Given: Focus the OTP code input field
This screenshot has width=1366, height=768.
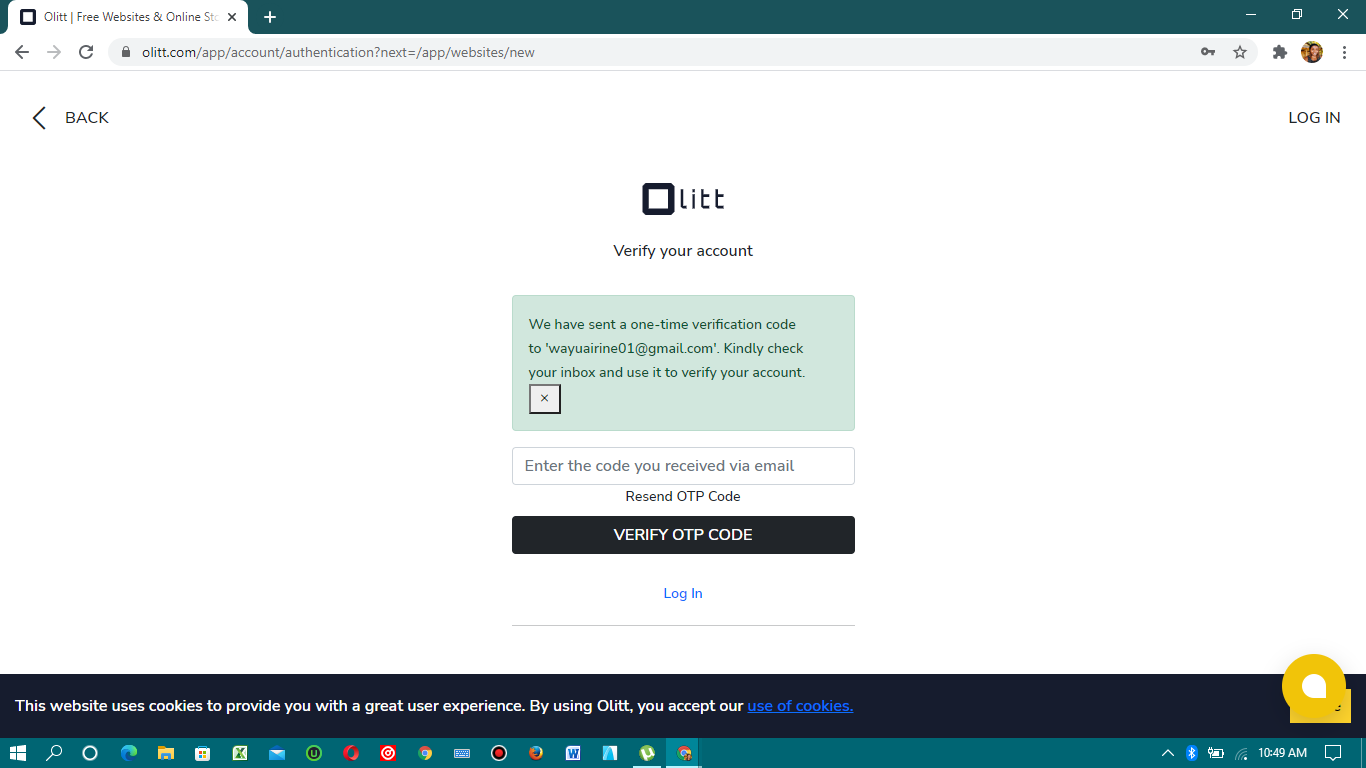Looking at the screenshot, I should click(x=683, y=466).
